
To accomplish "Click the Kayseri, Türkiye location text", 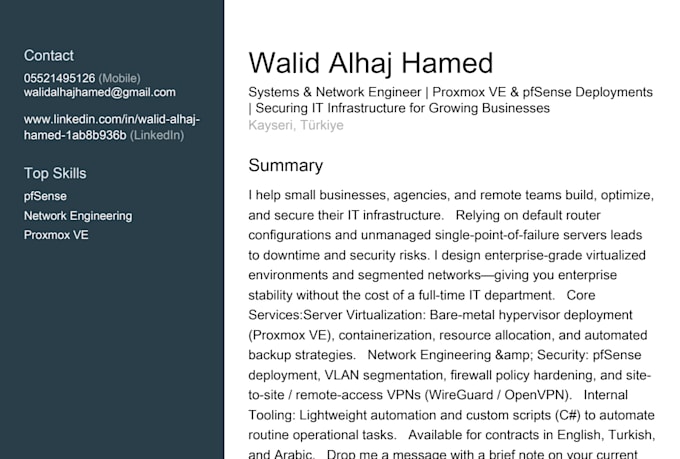I will 296,125.
